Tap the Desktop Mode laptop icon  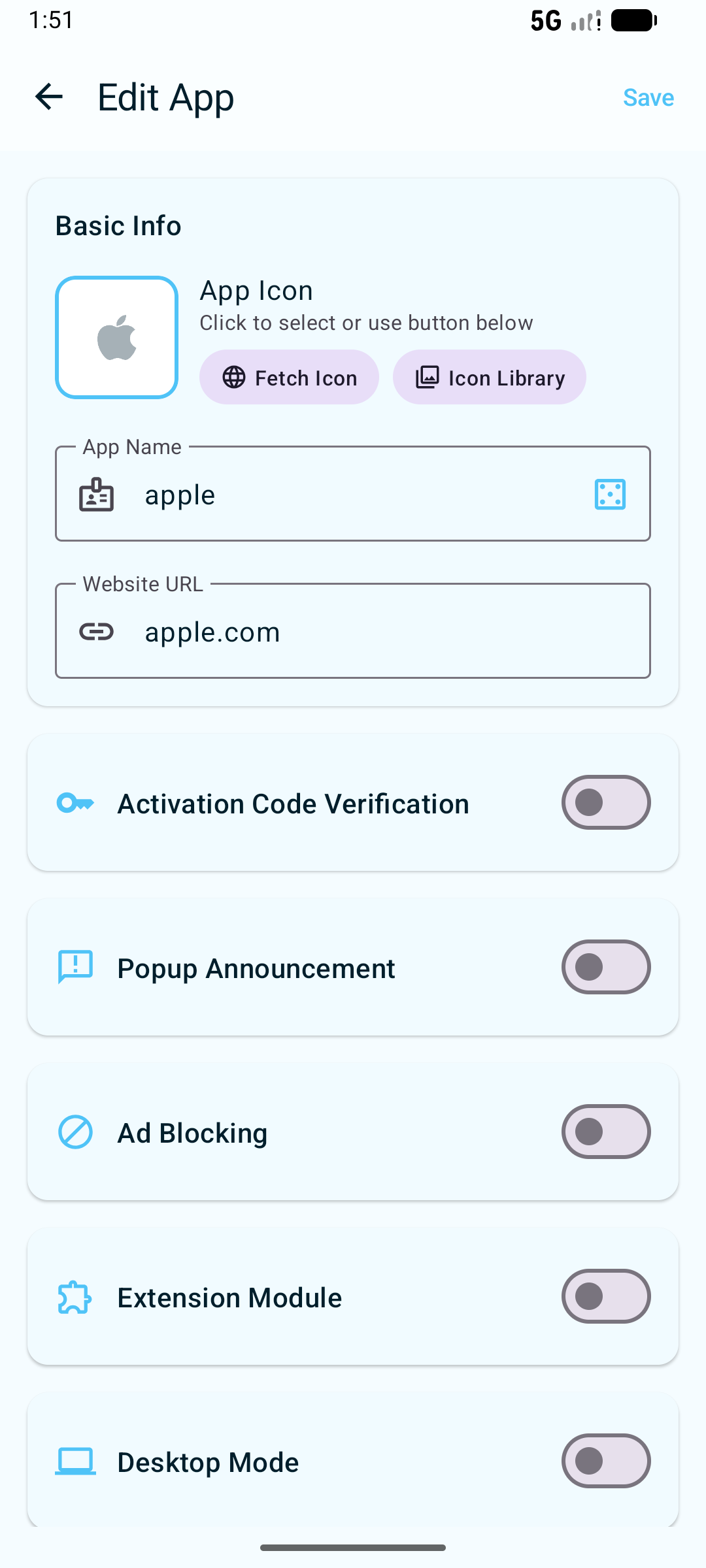75,1462
